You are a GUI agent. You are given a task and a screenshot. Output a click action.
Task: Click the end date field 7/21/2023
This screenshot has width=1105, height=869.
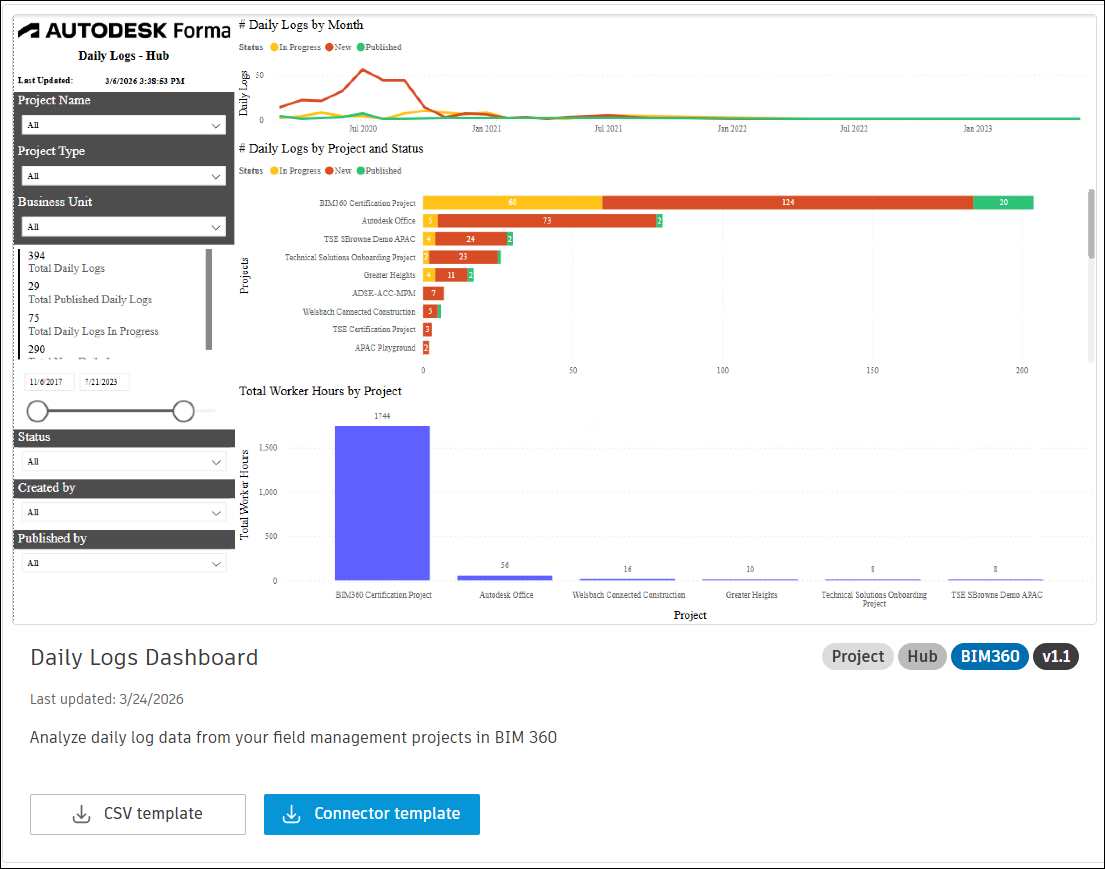pos(104,382)
